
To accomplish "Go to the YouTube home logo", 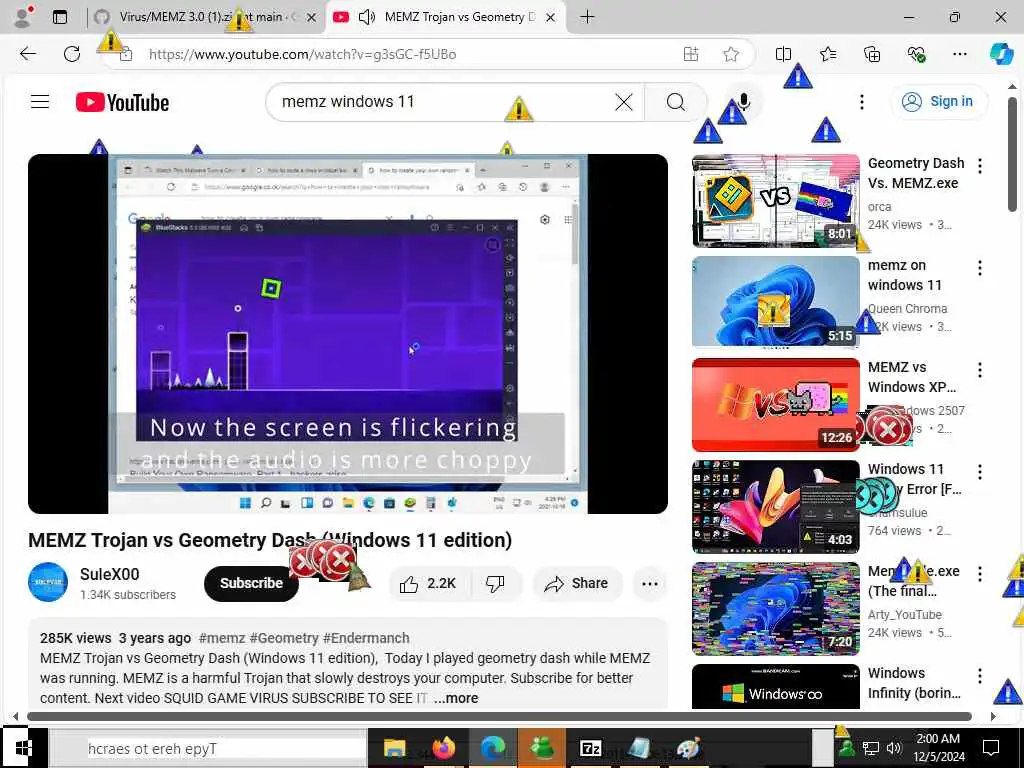I will [122, 103].
